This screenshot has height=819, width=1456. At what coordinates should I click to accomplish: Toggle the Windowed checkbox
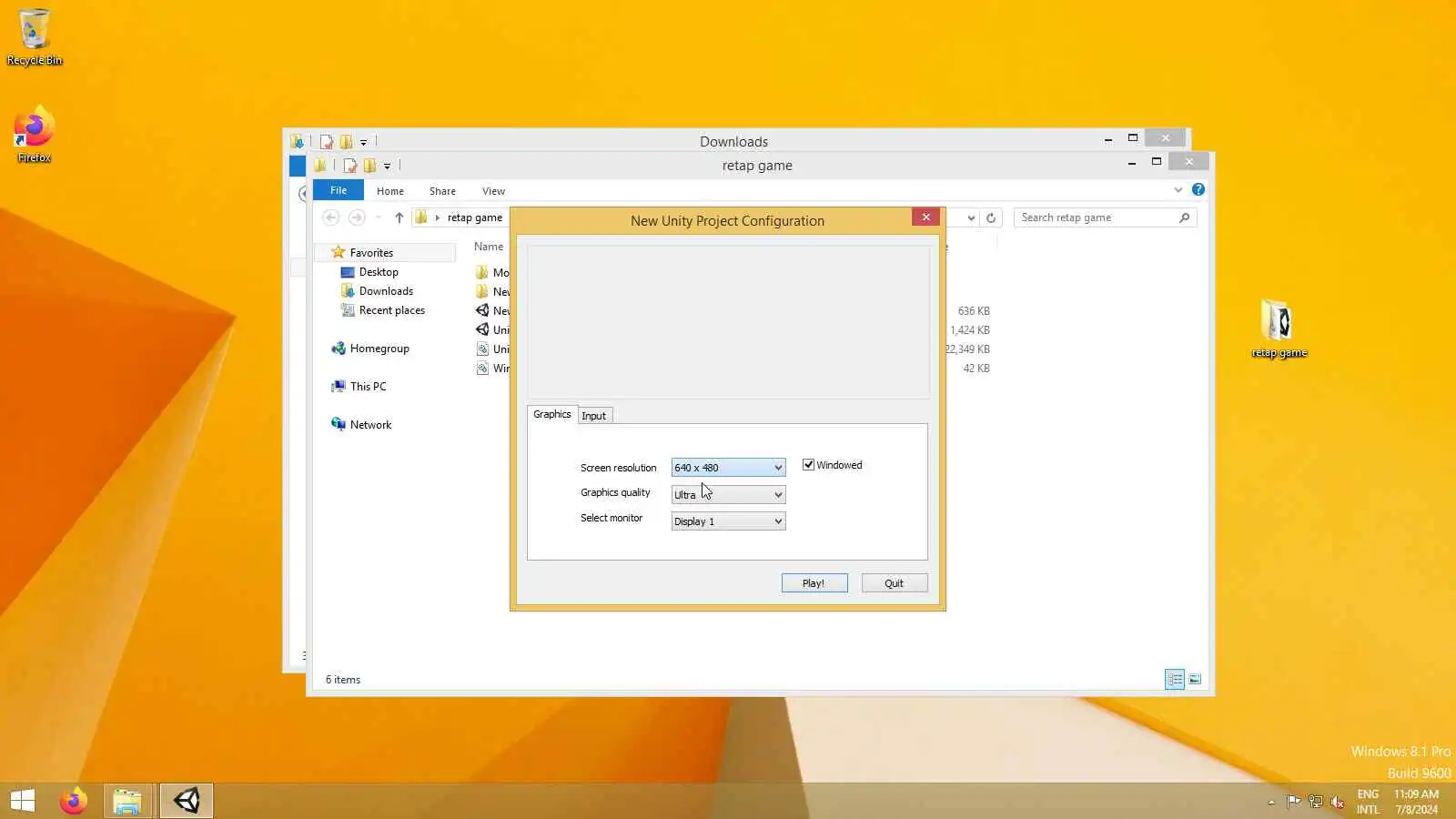click(x=808, y=465)
